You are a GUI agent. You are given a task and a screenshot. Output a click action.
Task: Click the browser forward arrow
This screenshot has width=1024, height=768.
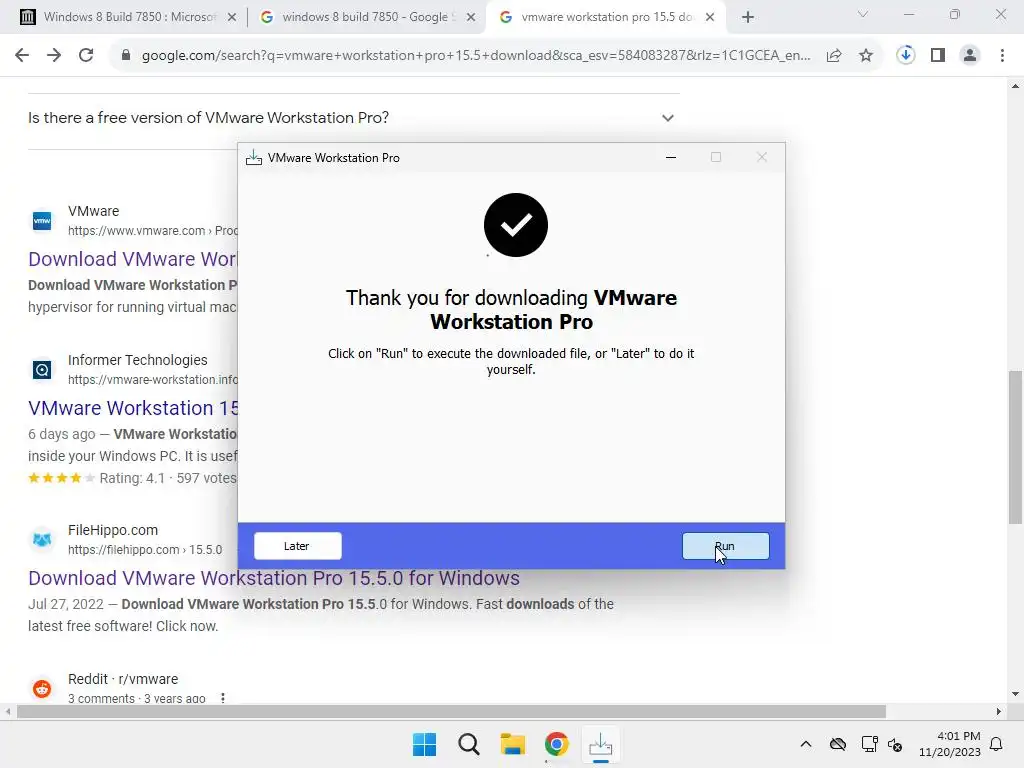click(54, 56)
